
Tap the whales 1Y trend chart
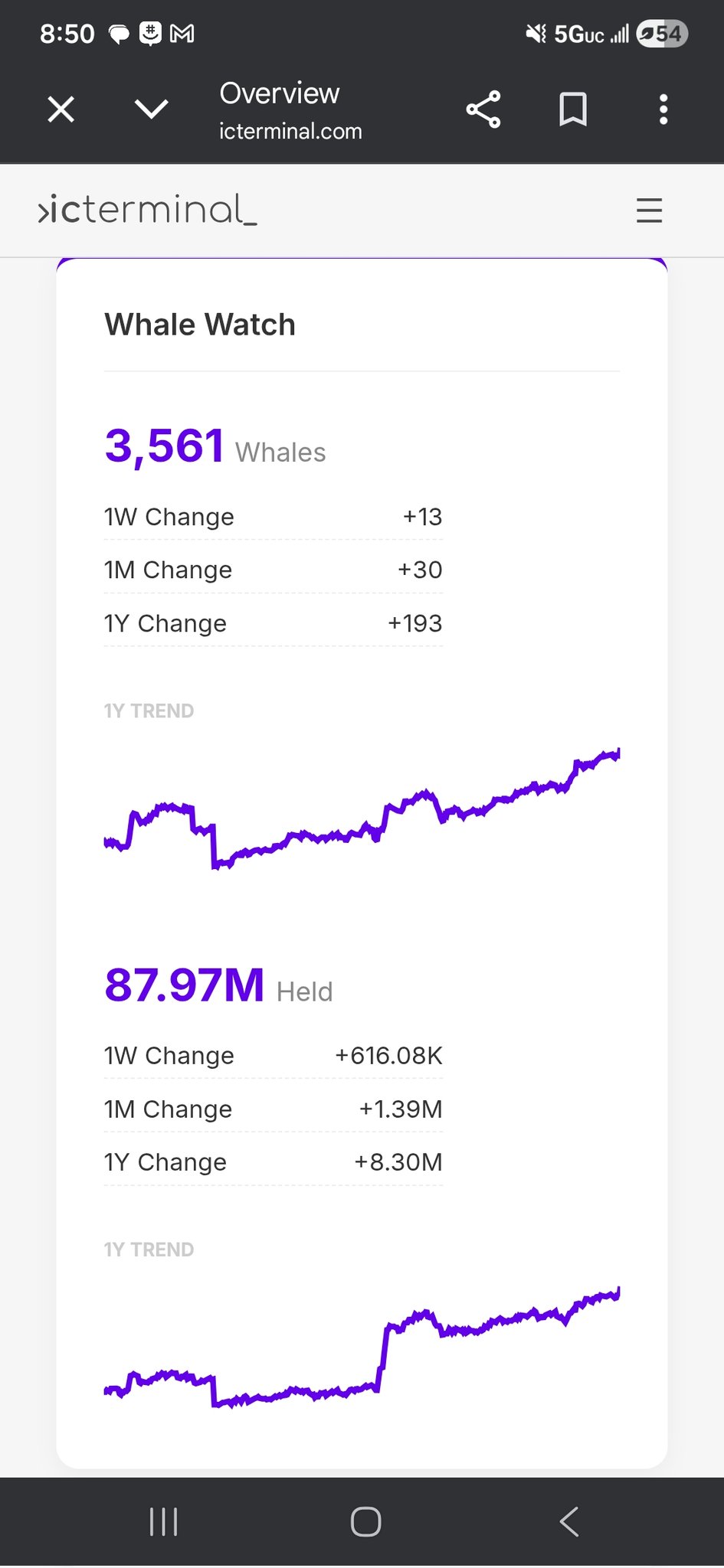click(362, 809)
